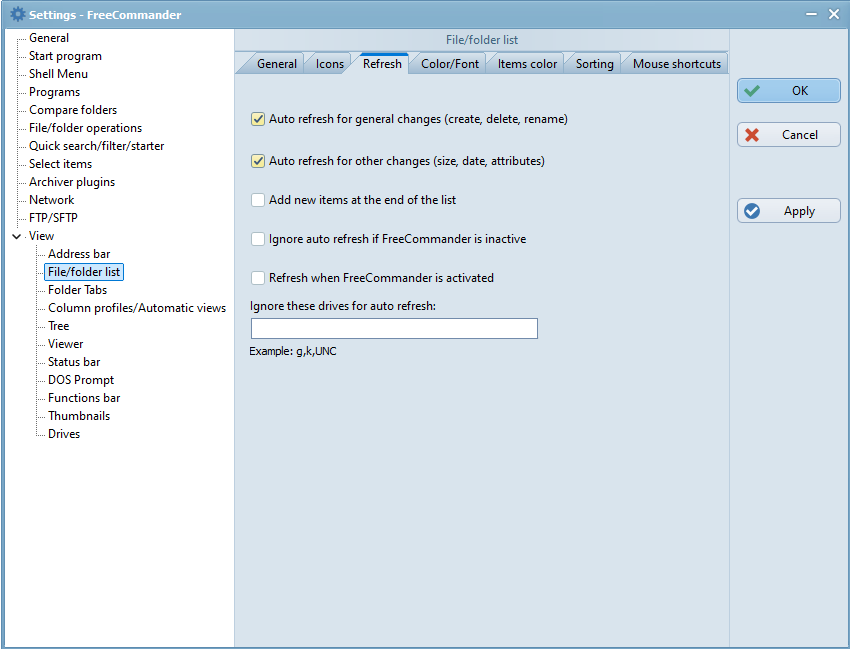Screen dimensions: 850x649
Task: Switch to the Icons tab
Action: 330,63
